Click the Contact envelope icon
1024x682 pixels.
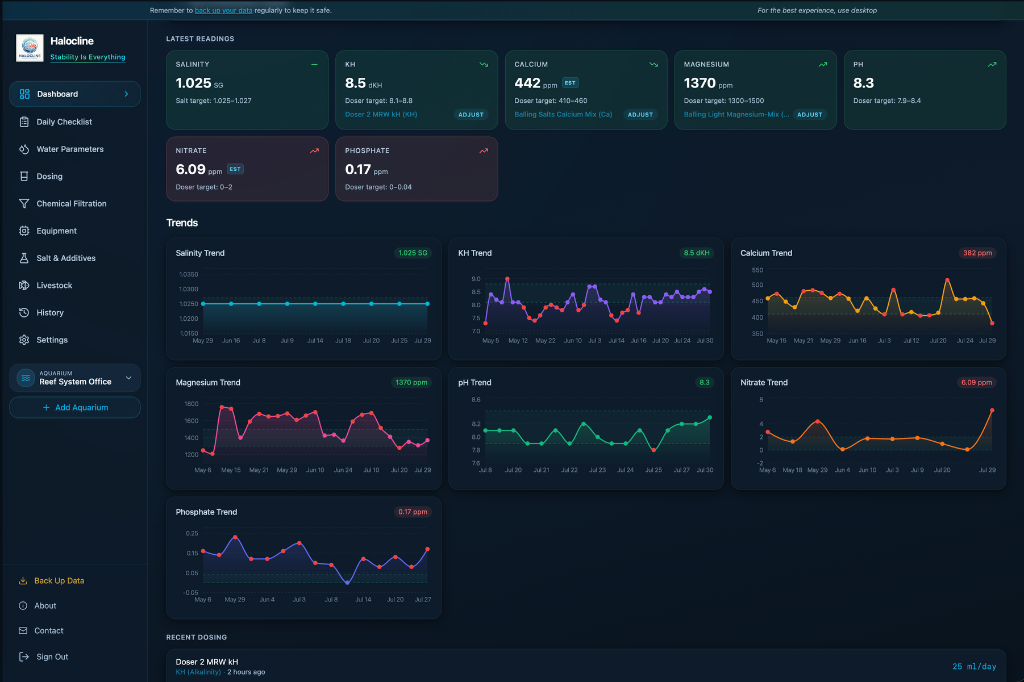pos(23,630)
